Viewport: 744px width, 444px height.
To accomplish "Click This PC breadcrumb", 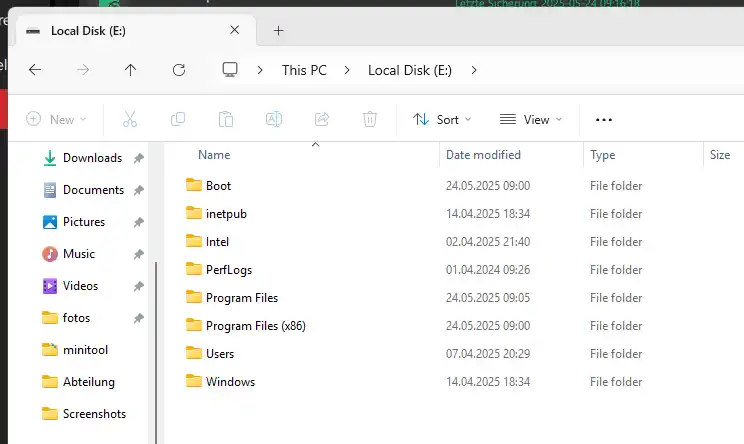I will pos(304,70).
